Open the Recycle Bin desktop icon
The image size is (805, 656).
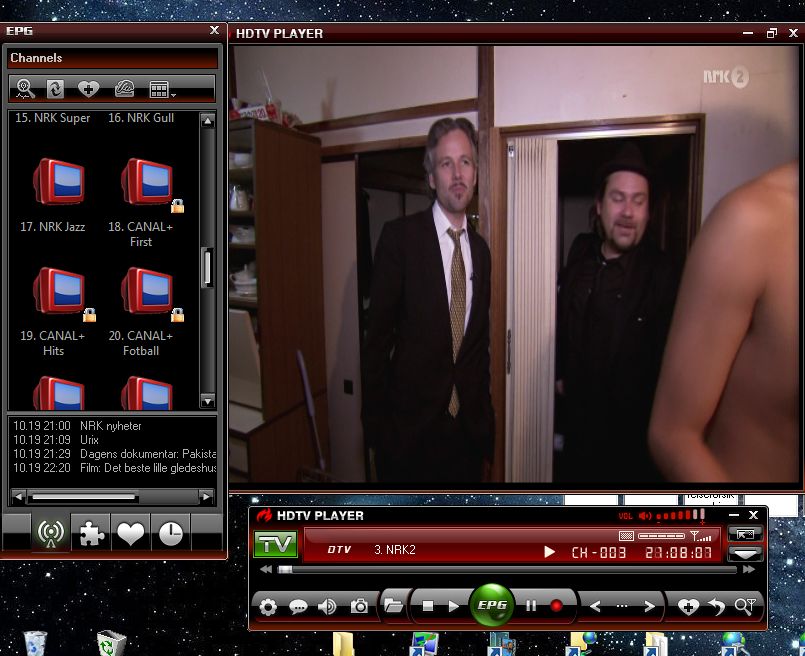(x=35, y=644)
